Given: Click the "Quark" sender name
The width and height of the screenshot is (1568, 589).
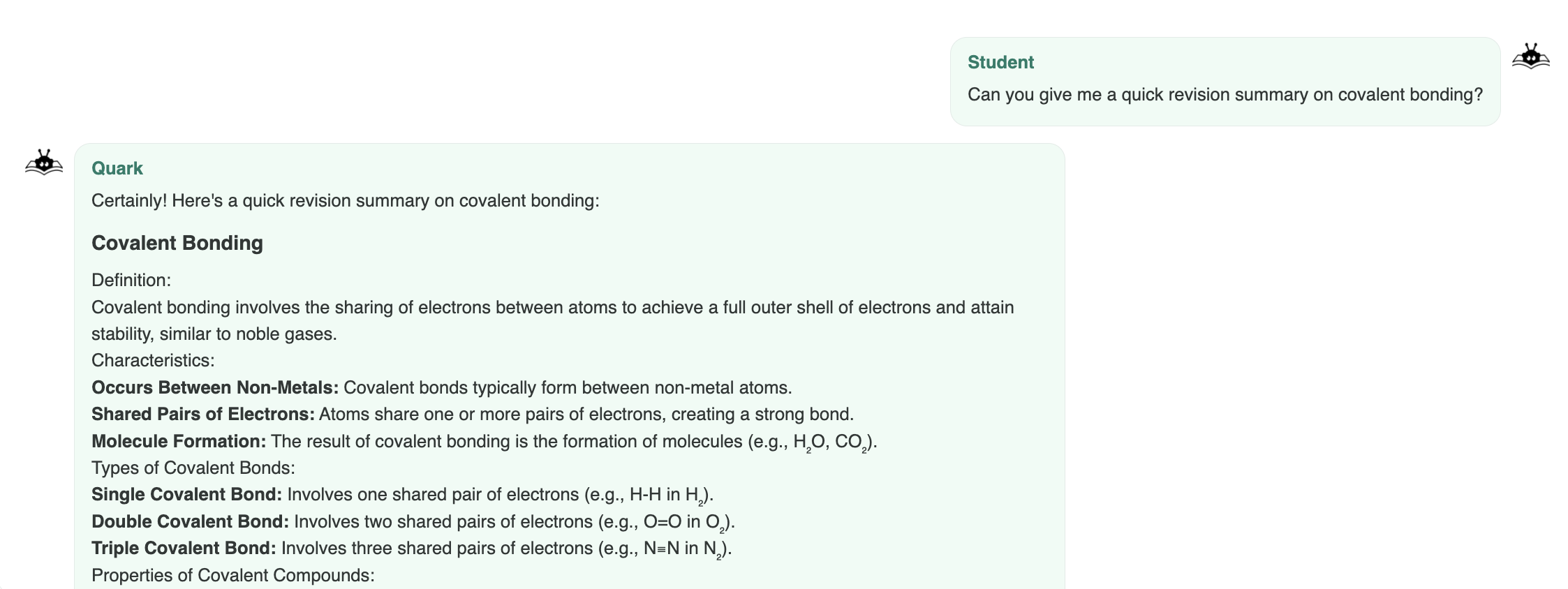Looking at the screenshot, I should click(x=117, y=168).
